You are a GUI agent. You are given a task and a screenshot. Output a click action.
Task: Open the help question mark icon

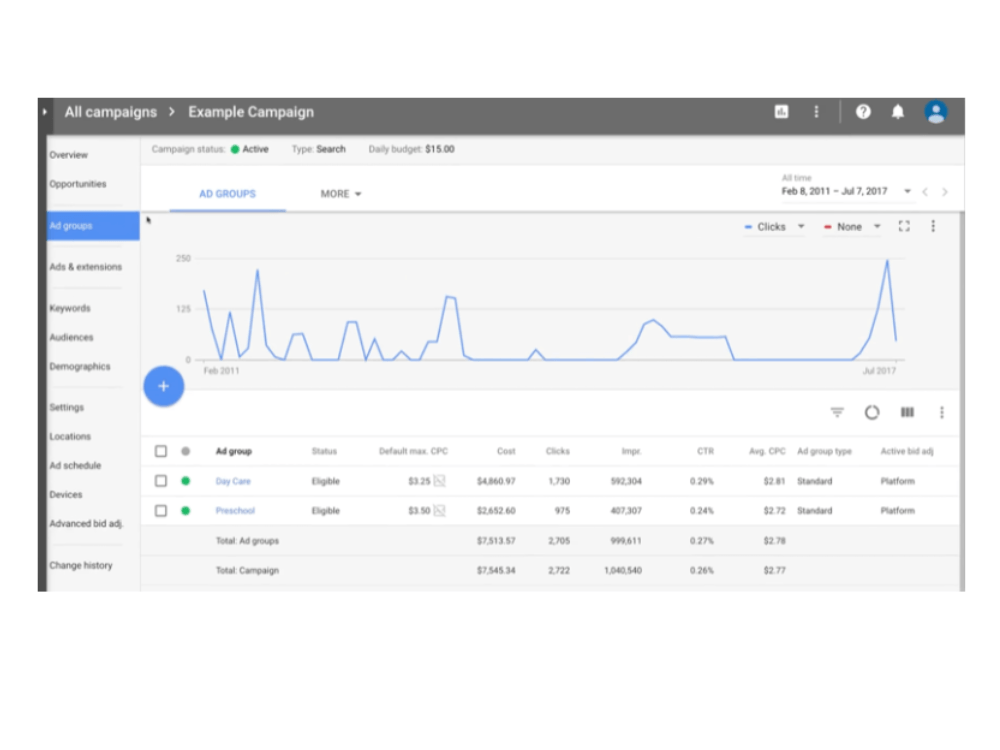tap(863, 112)
